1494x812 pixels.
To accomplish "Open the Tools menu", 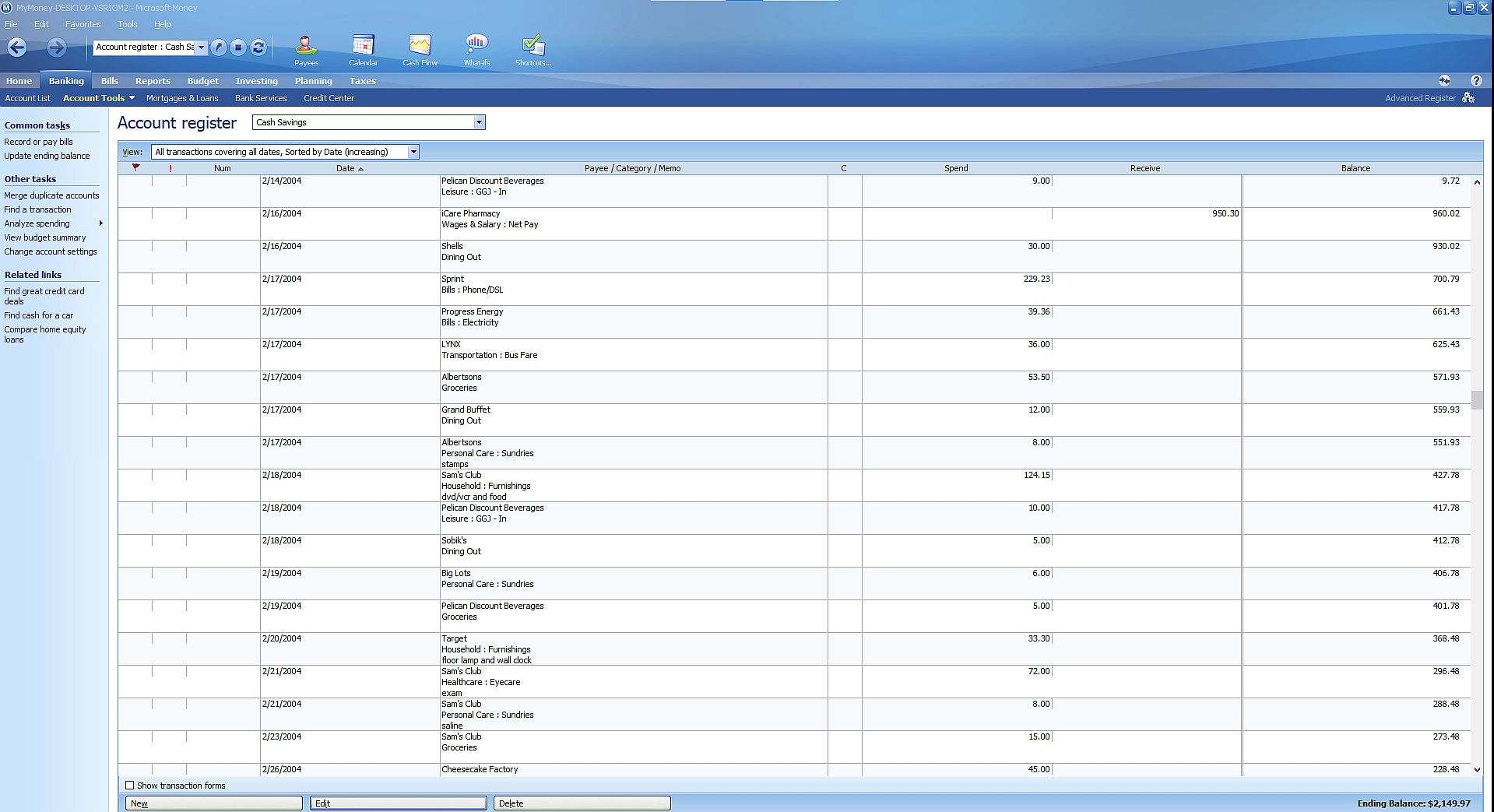I will tap(128, 24).
